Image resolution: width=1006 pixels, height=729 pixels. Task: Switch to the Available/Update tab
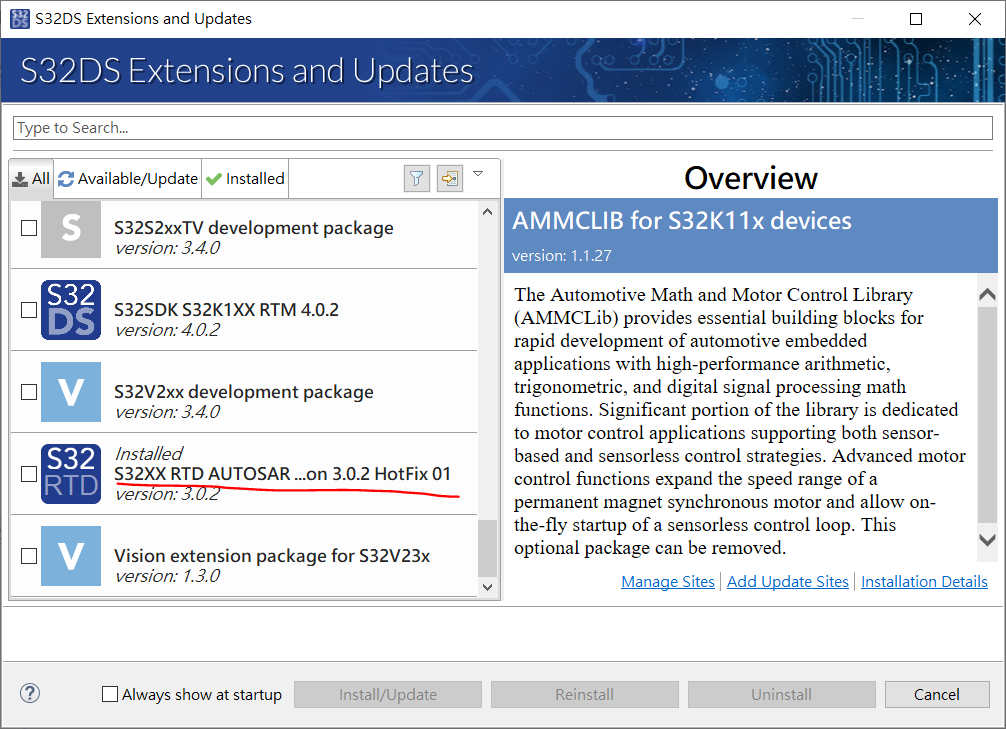pos(128,178)
